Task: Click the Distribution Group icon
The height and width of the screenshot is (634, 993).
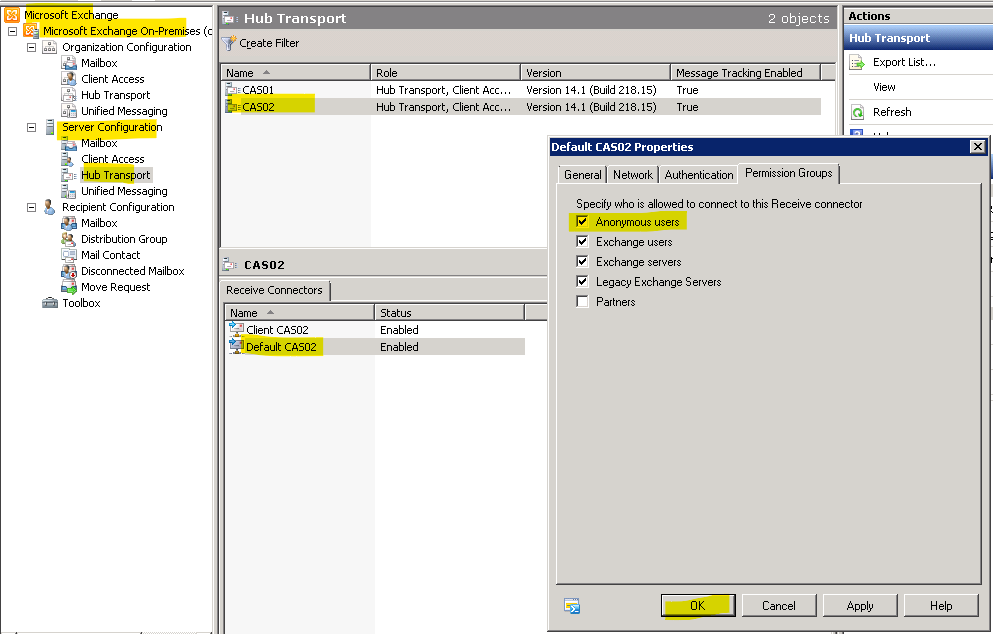Action: click(x=68, y=239)
